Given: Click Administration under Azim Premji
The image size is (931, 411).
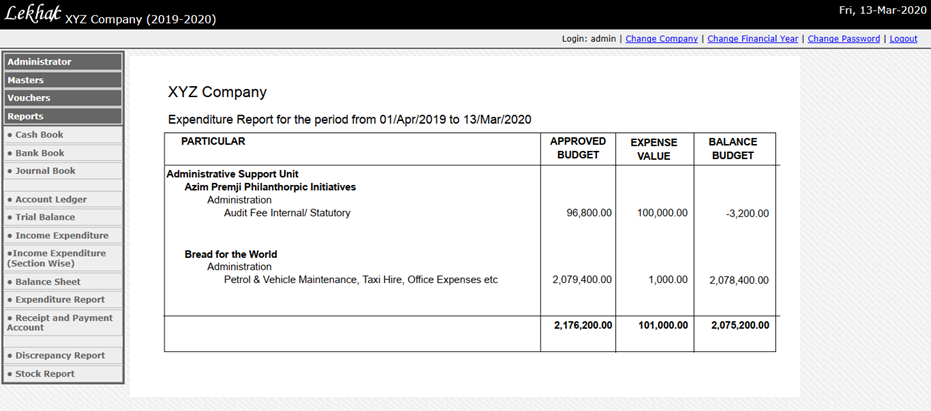Looking at the screenshot, I should tap(239, 200).
